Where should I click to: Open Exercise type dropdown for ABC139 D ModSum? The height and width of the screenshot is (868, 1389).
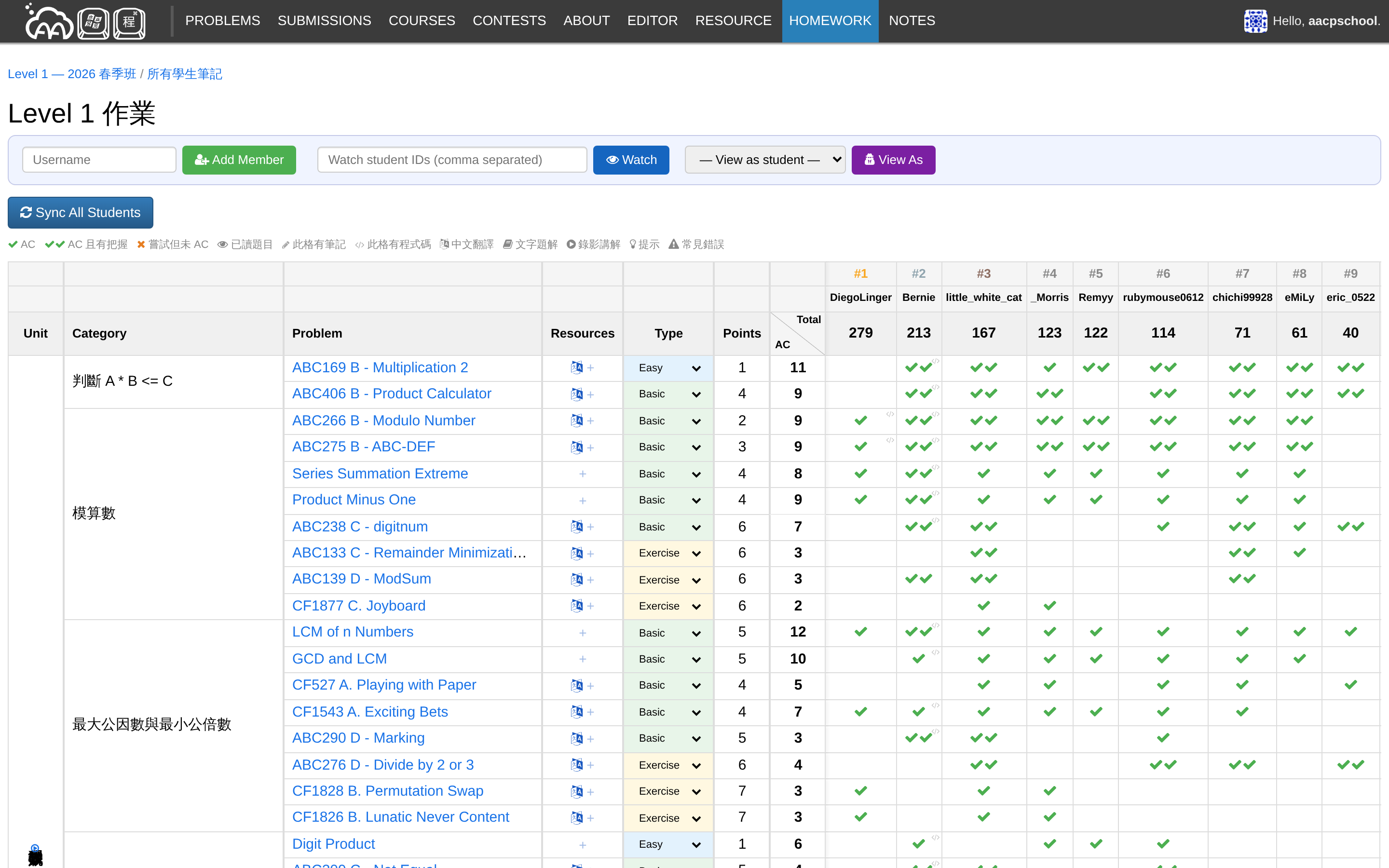[x=668, y=580]
